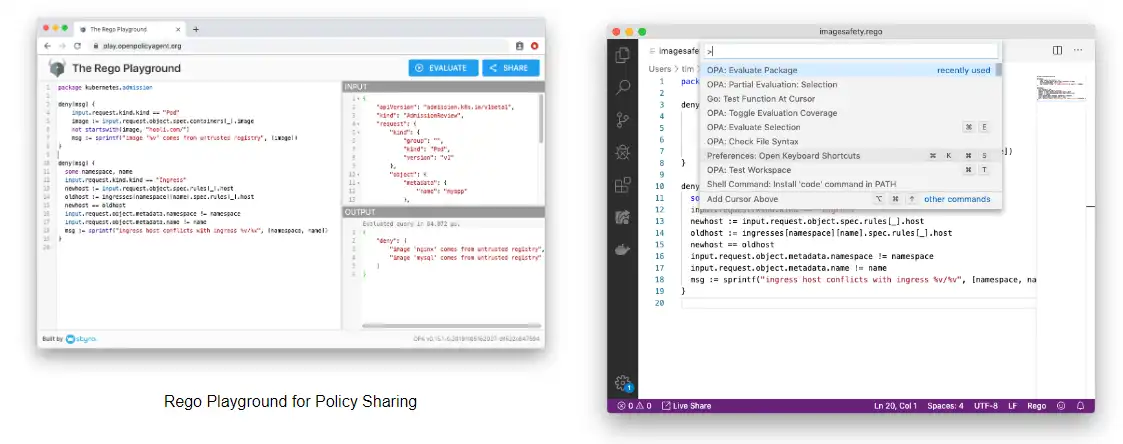Screen dimensions: 1123x444
Task: Close The Rego Playground browser tab
Action: [178, 29]
